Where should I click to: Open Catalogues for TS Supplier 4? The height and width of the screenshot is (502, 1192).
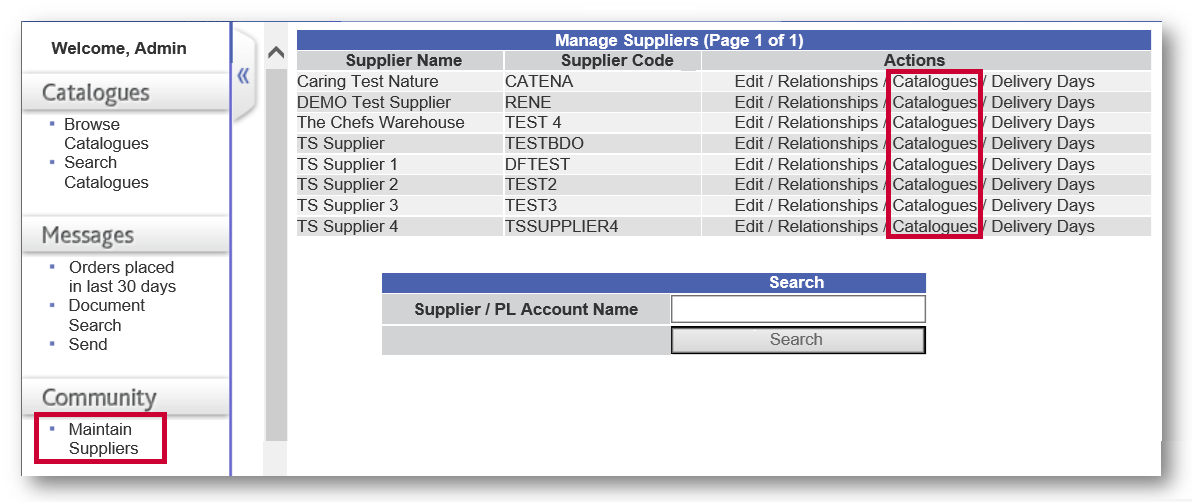(935, 226)
